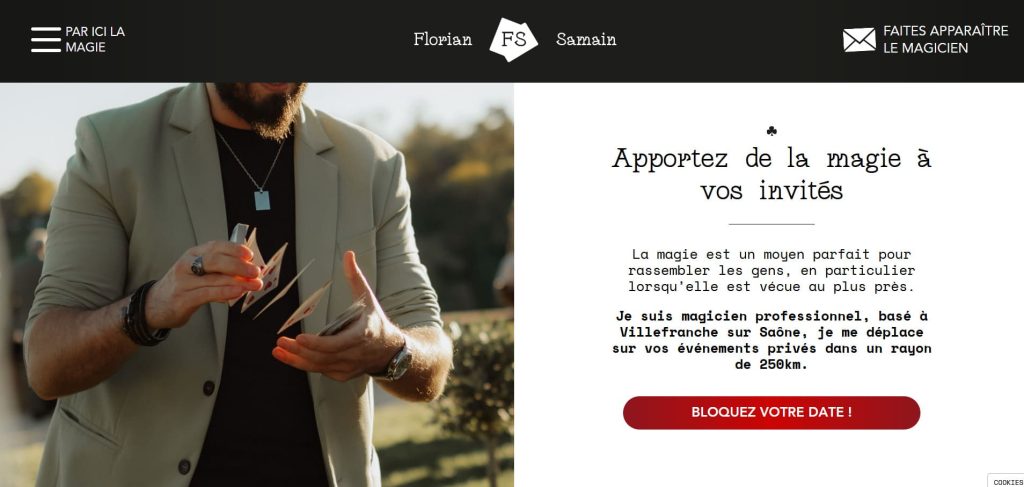The width and height of the screenshot is (1024, 487).
Task: Click the magician hero photo
Action: 257,285
